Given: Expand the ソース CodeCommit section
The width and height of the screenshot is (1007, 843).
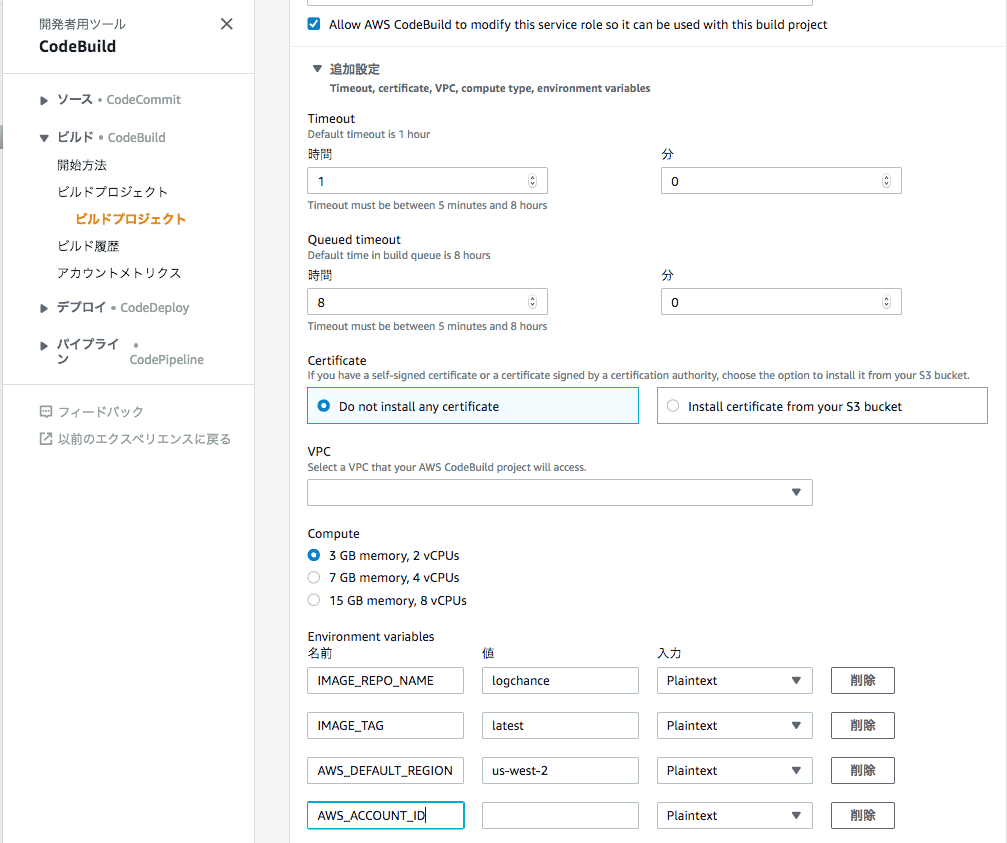Looking at the screenshot, I should coord(44,100).
